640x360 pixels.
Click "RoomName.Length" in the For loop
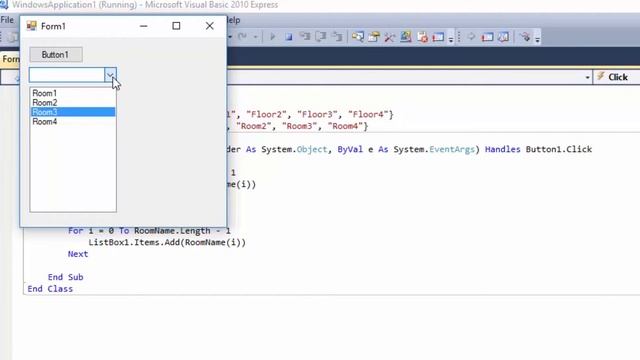coord(172,231)
